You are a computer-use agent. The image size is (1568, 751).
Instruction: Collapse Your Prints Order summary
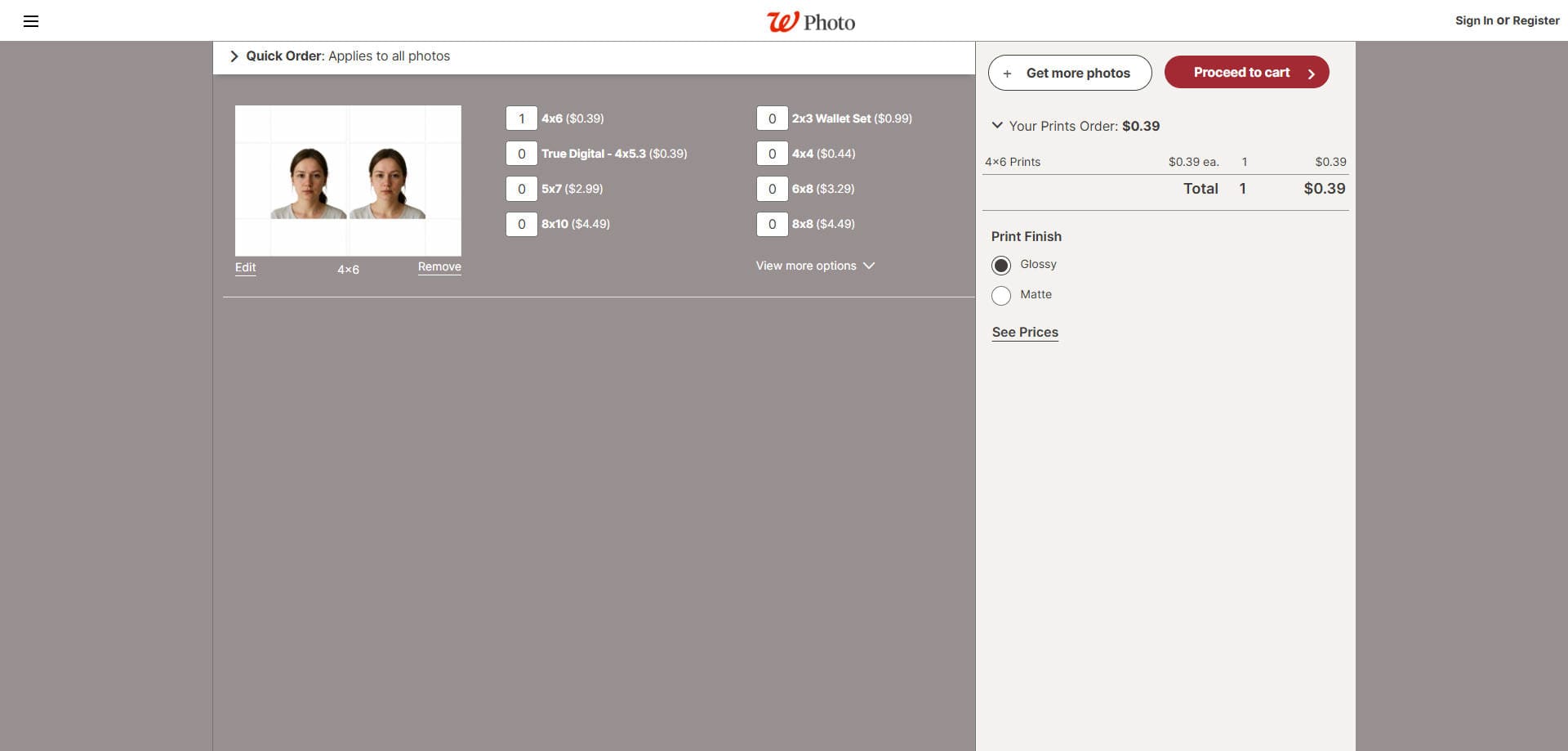point(997,126)
